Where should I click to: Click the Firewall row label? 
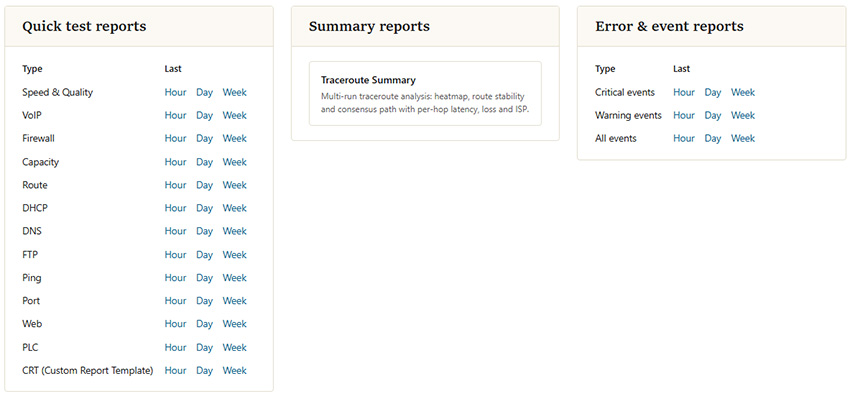point(38,139)
